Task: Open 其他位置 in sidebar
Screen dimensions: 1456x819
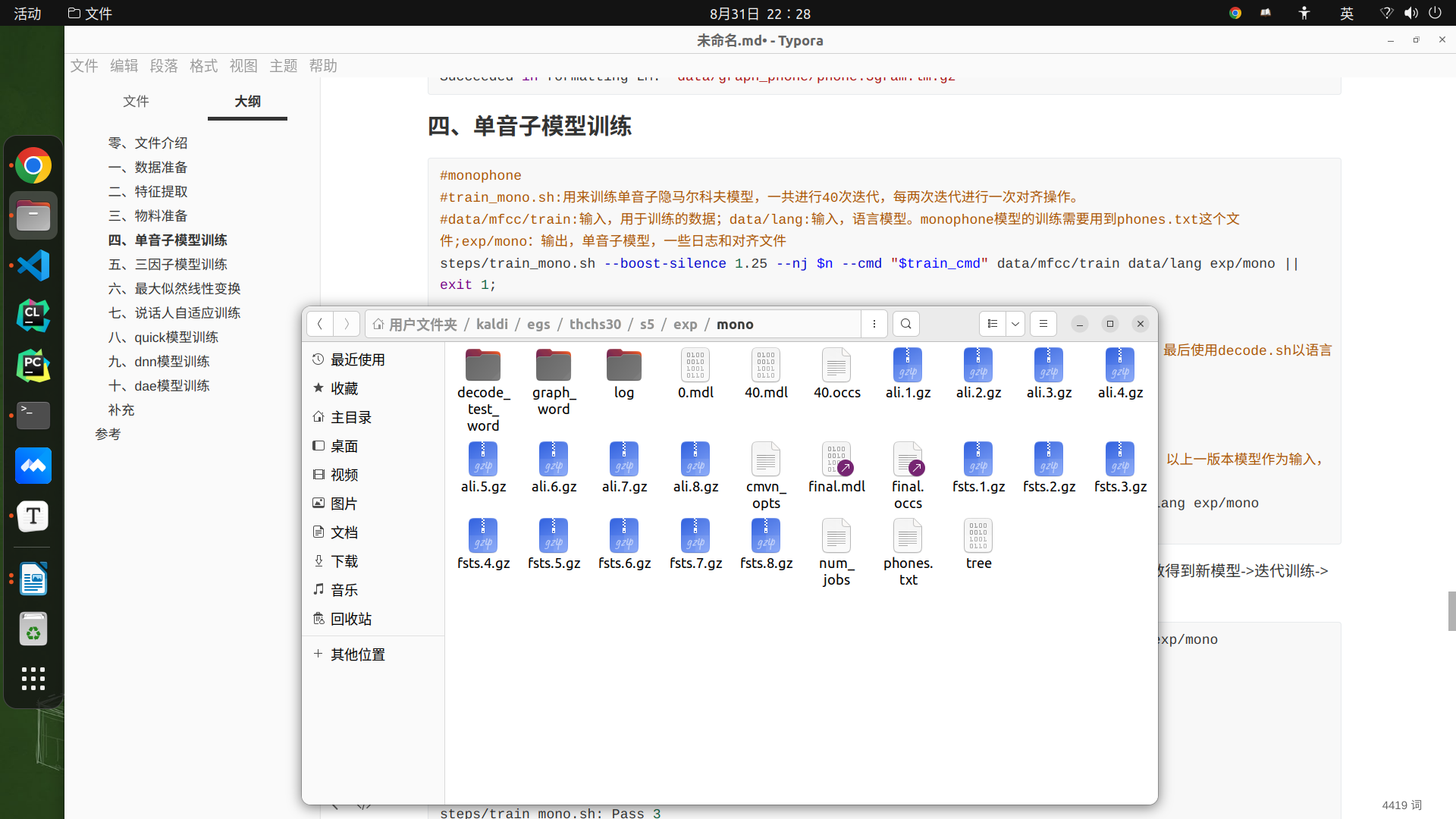Action: 372,654
